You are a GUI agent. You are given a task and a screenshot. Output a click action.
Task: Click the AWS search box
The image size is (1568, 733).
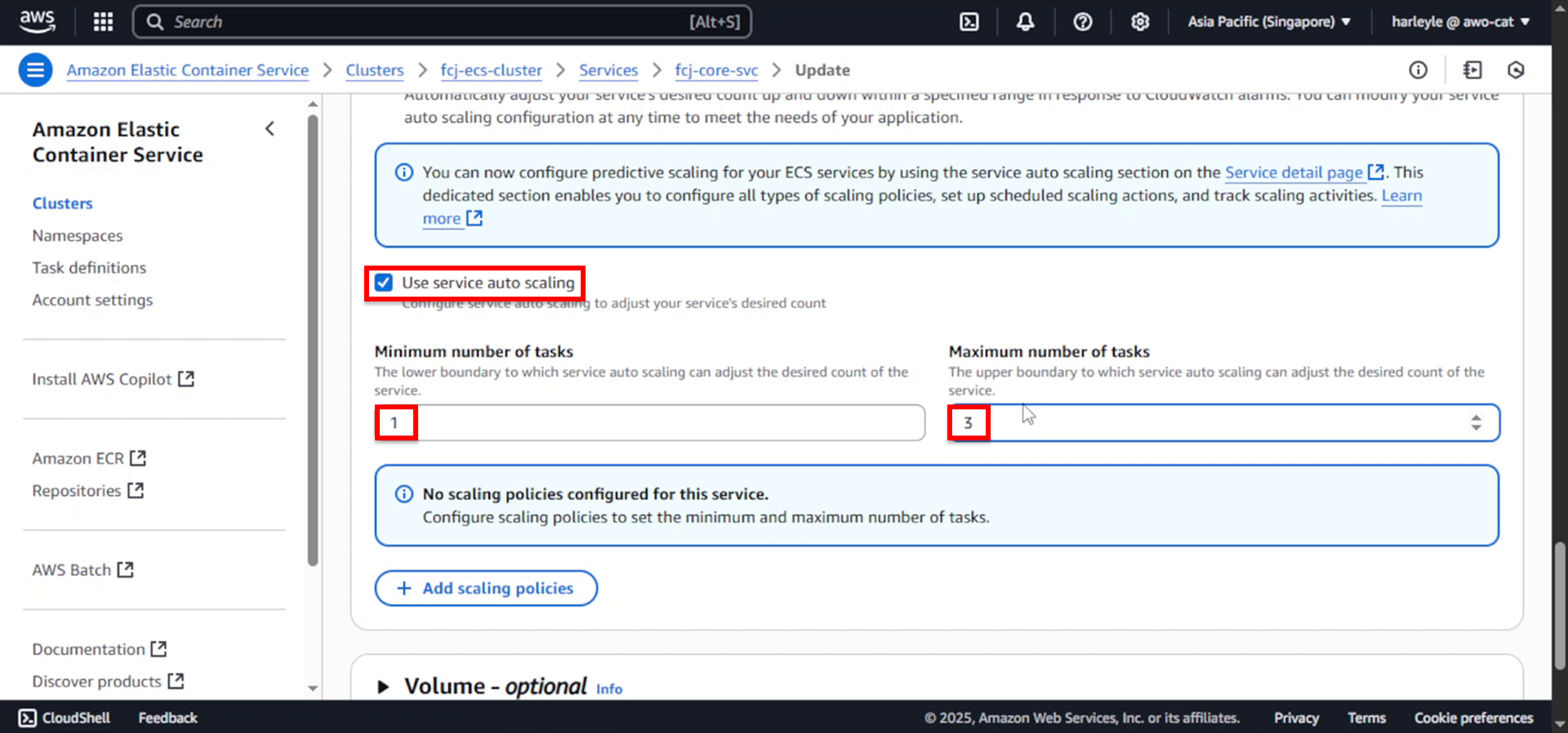(442, 22)
